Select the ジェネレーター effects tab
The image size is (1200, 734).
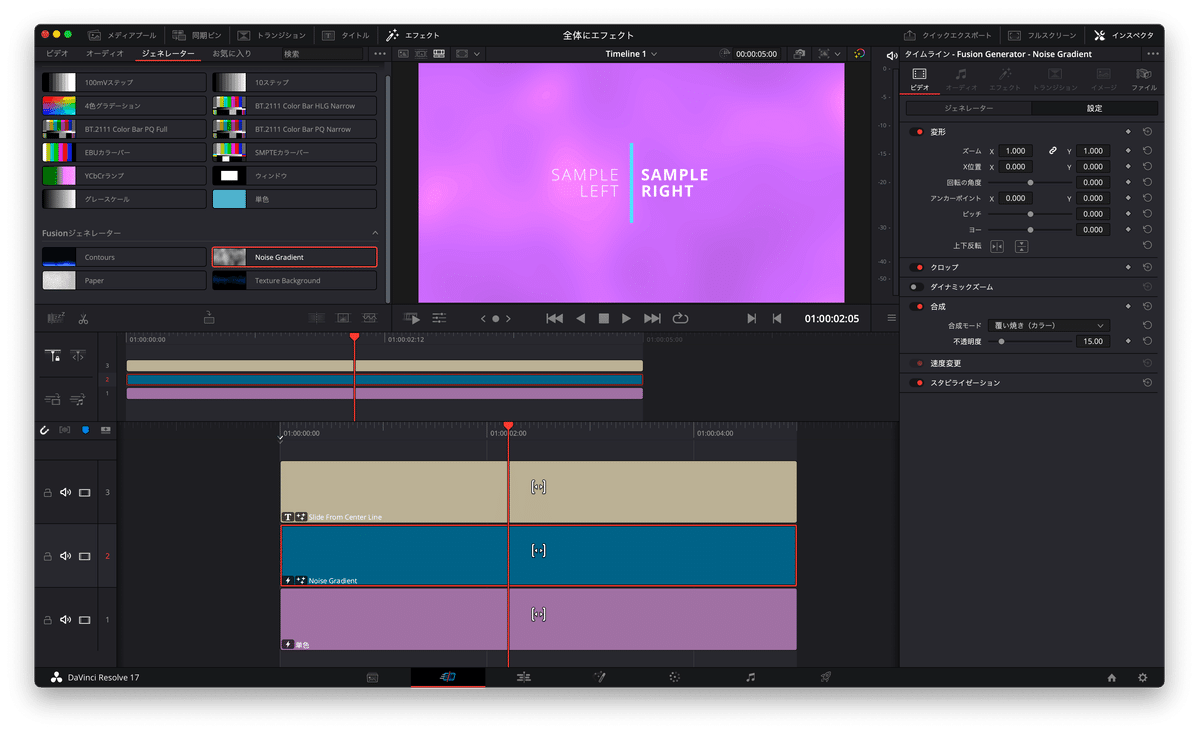(x=168, y=53)
